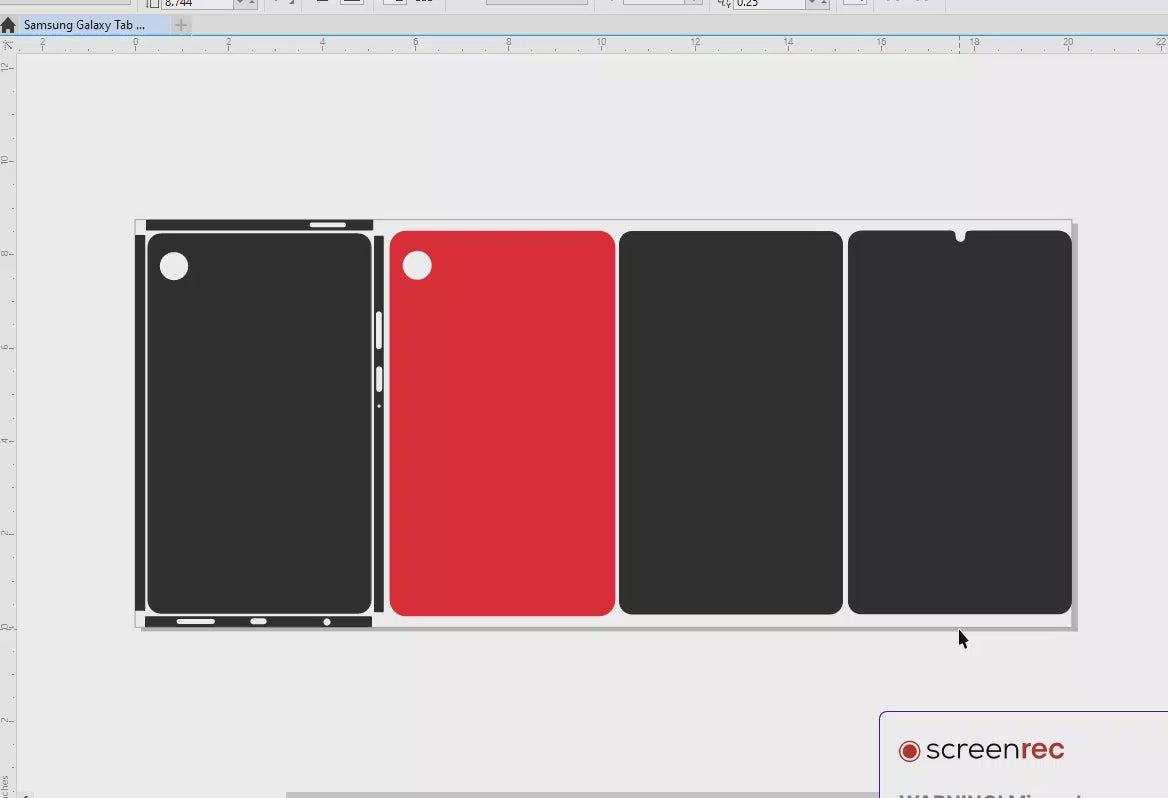Click the 0.25 value input field
This screenshot has width=1168, height=798.
point(767,4)
